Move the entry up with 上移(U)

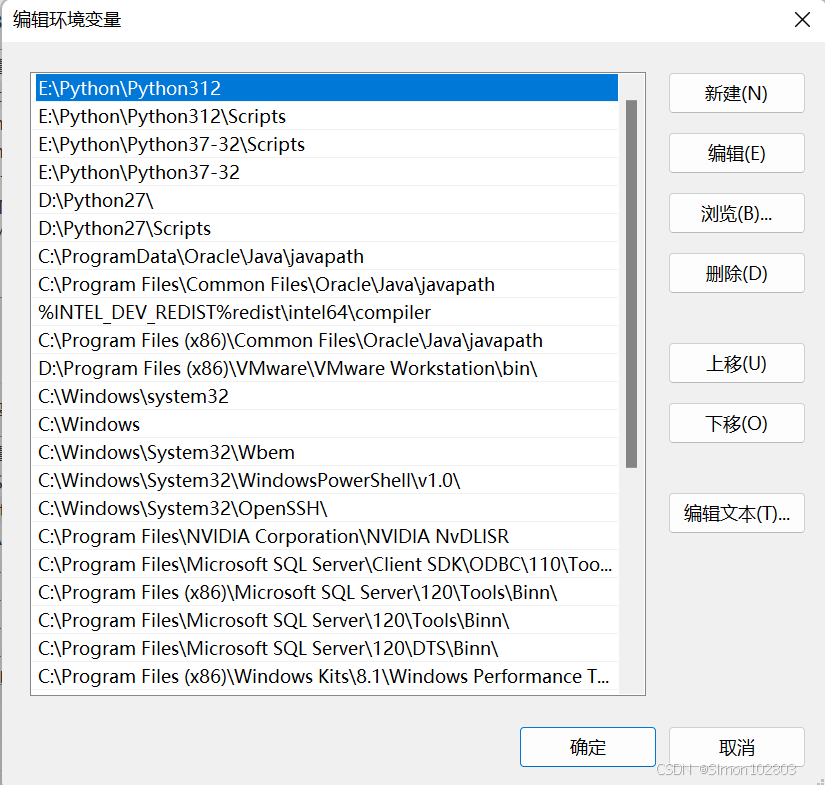pyautogui.click(x=737, y=363)
